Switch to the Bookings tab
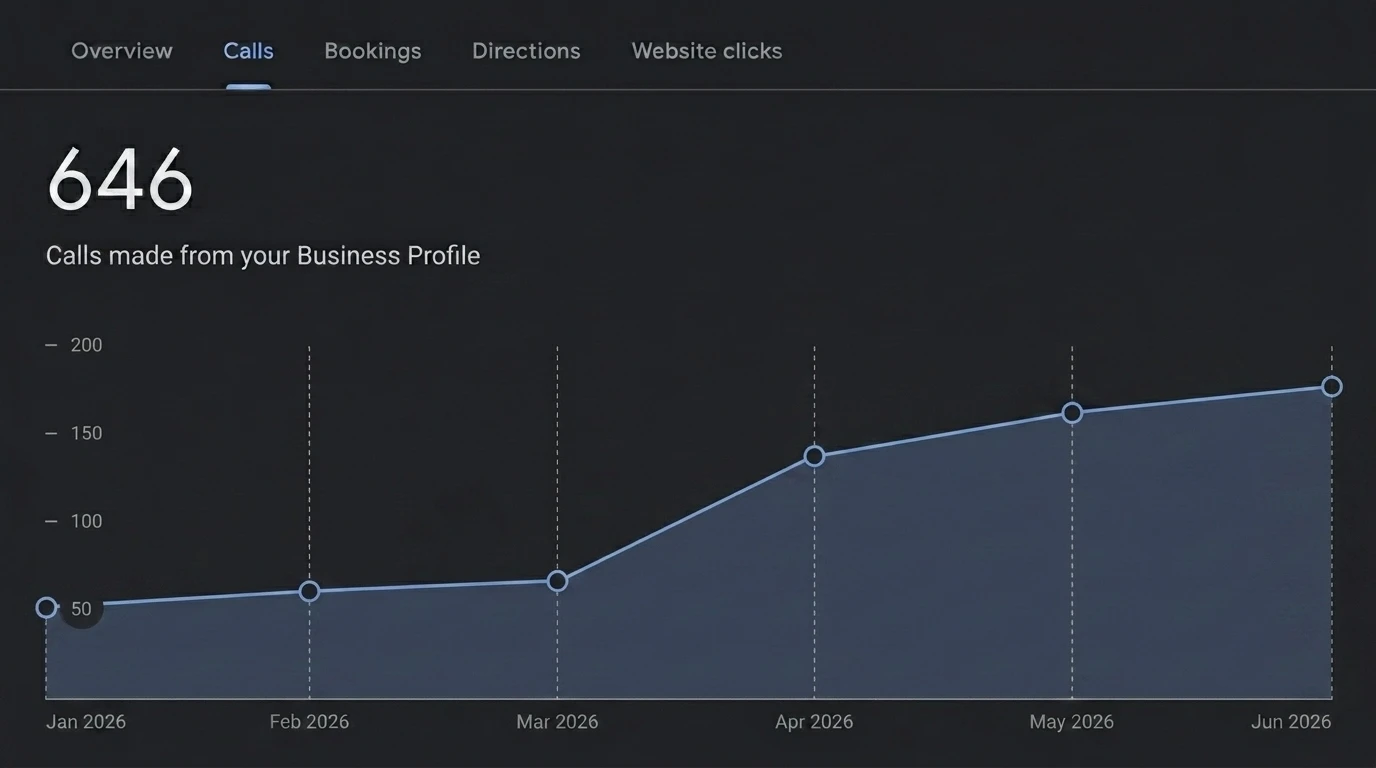This screenshot has width=1376, height=768. point(373,51)
